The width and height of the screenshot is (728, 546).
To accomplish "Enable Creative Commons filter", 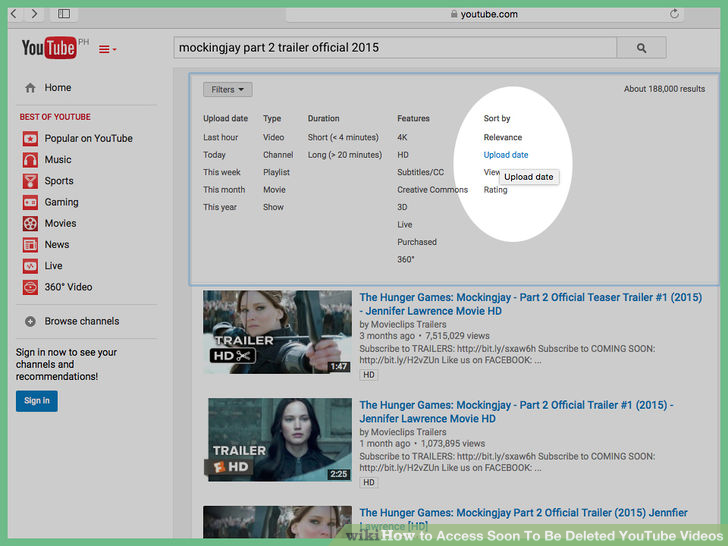I will [432, 189].
